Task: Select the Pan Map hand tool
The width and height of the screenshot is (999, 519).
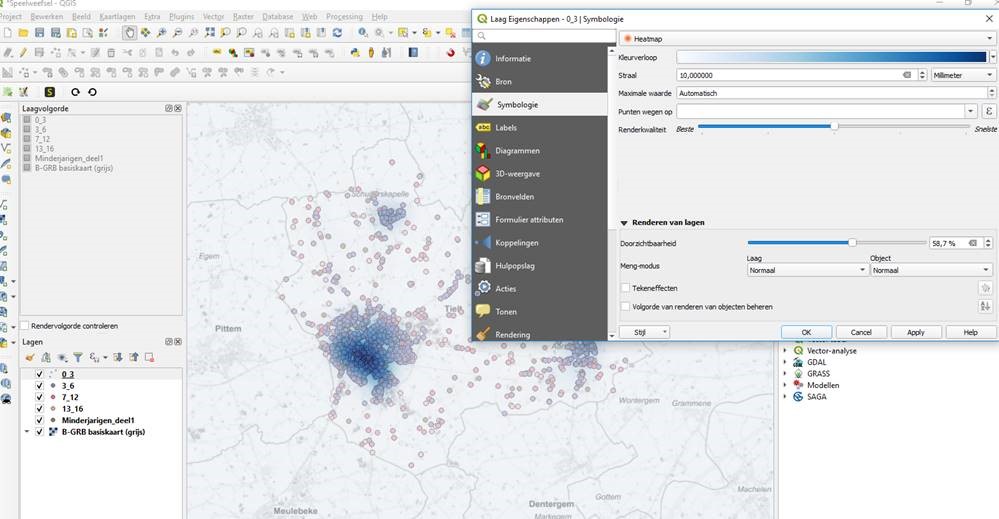Action: (x=129, y=32)
